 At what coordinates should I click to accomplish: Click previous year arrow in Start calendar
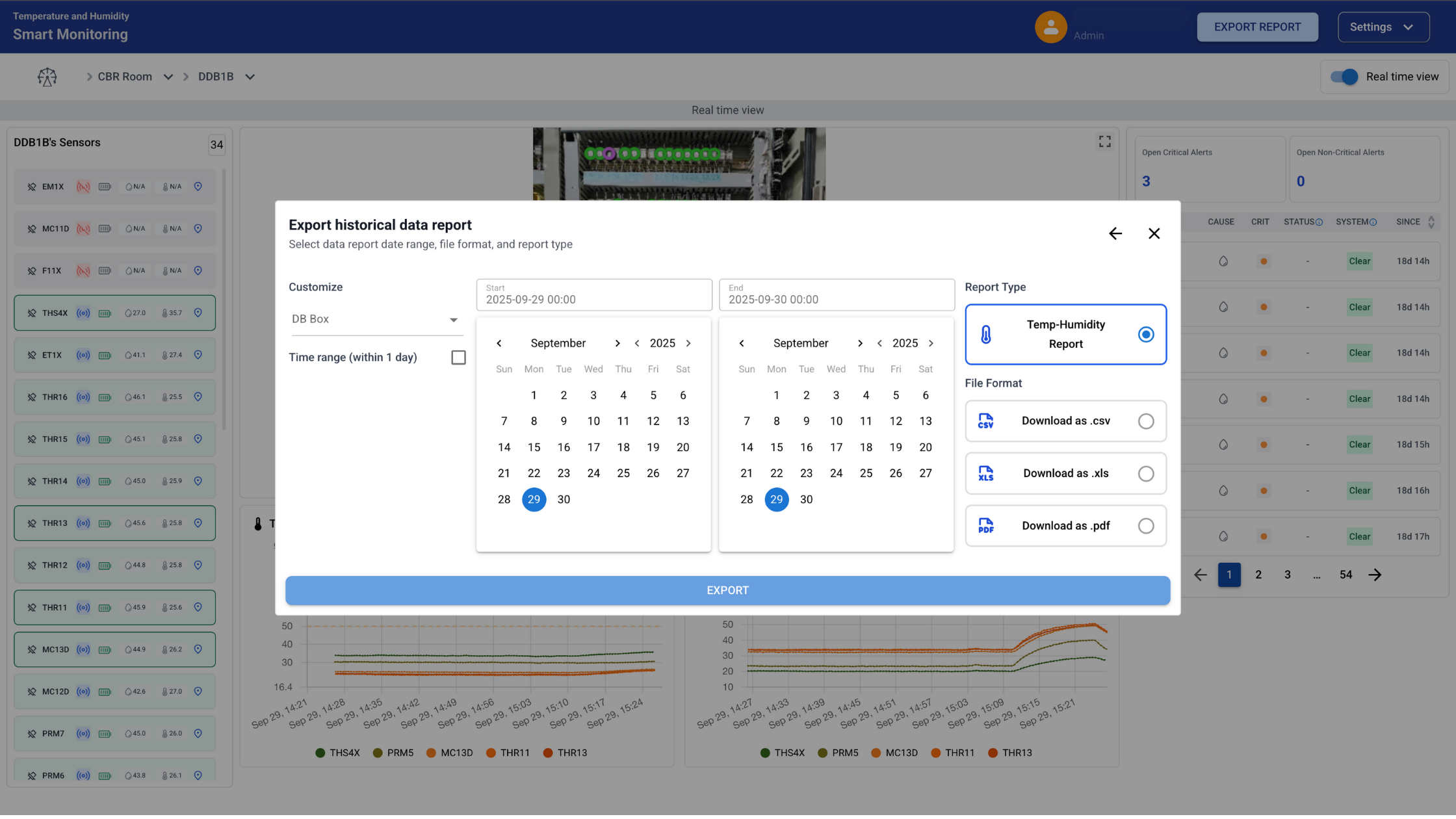[x=637, y=343]
